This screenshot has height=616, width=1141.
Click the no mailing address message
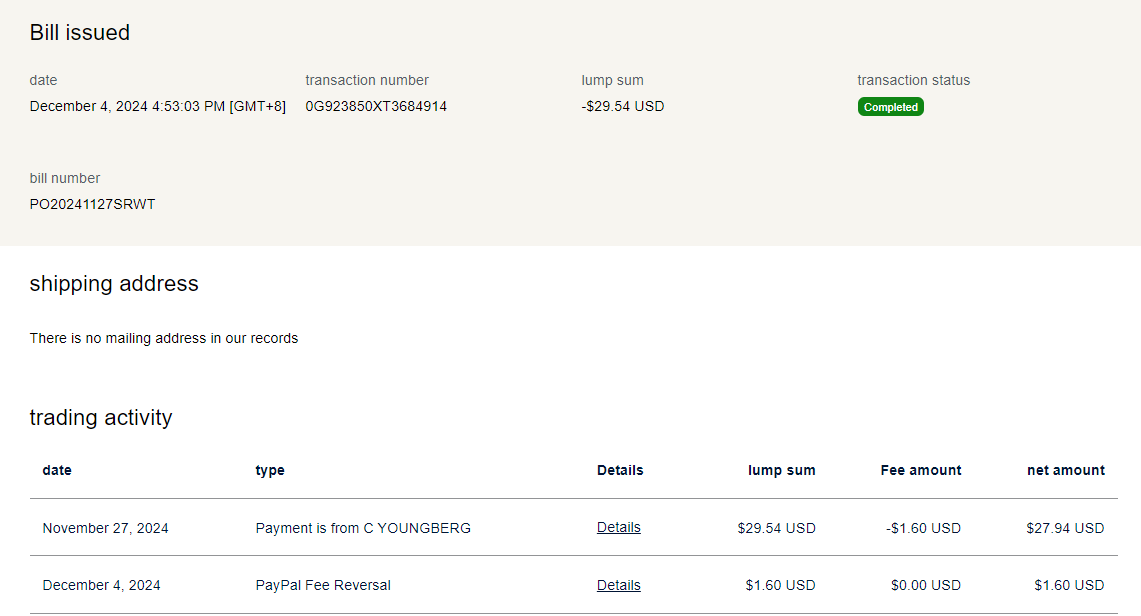(x=164, y=338)
